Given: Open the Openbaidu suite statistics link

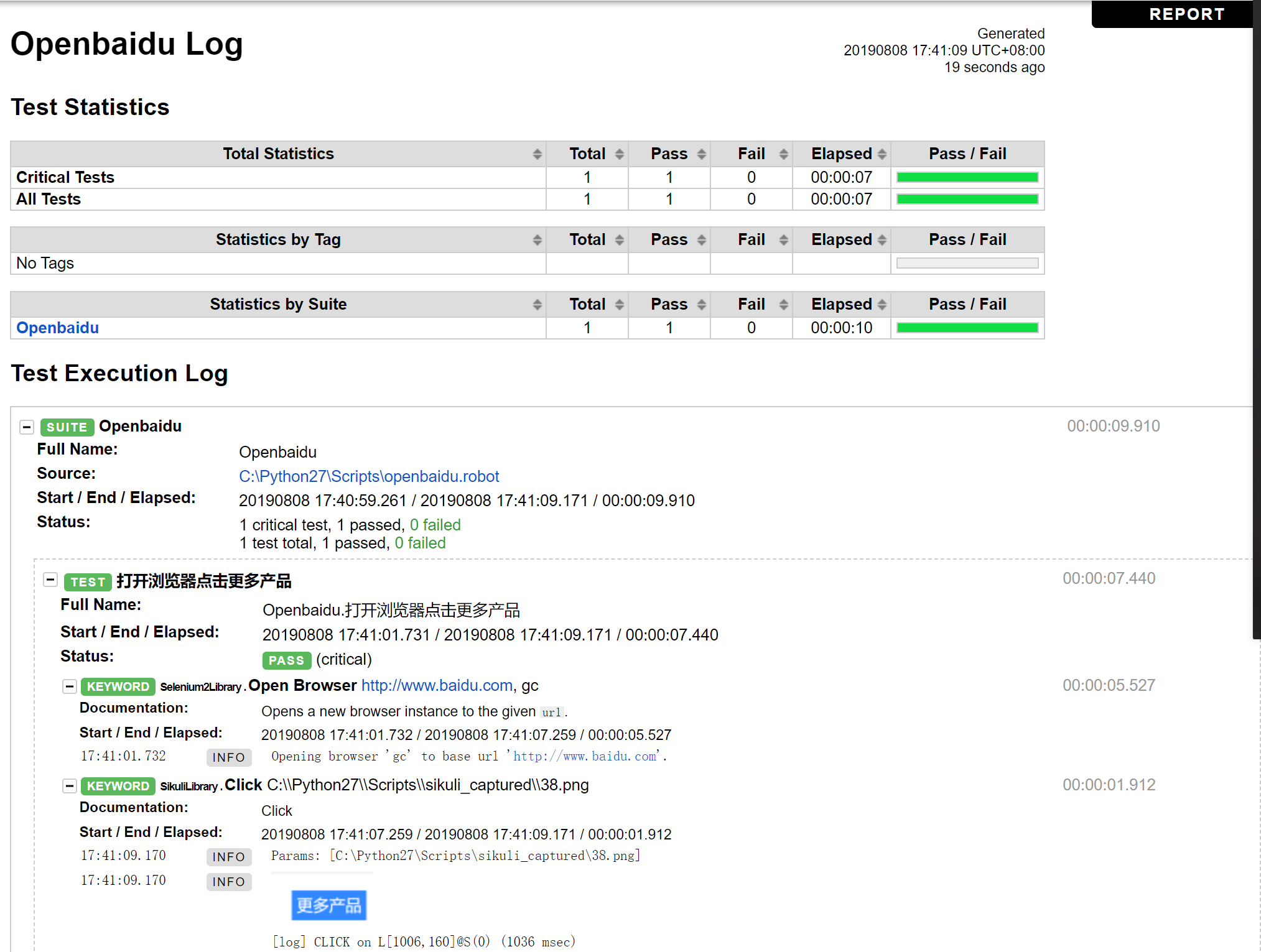Looking at the screenshot, I should [x=57, y=328].
